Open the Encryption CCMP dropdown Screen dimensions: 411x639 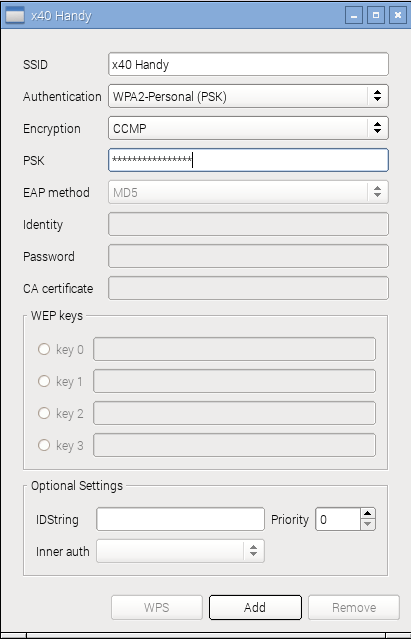pos(248,128)
